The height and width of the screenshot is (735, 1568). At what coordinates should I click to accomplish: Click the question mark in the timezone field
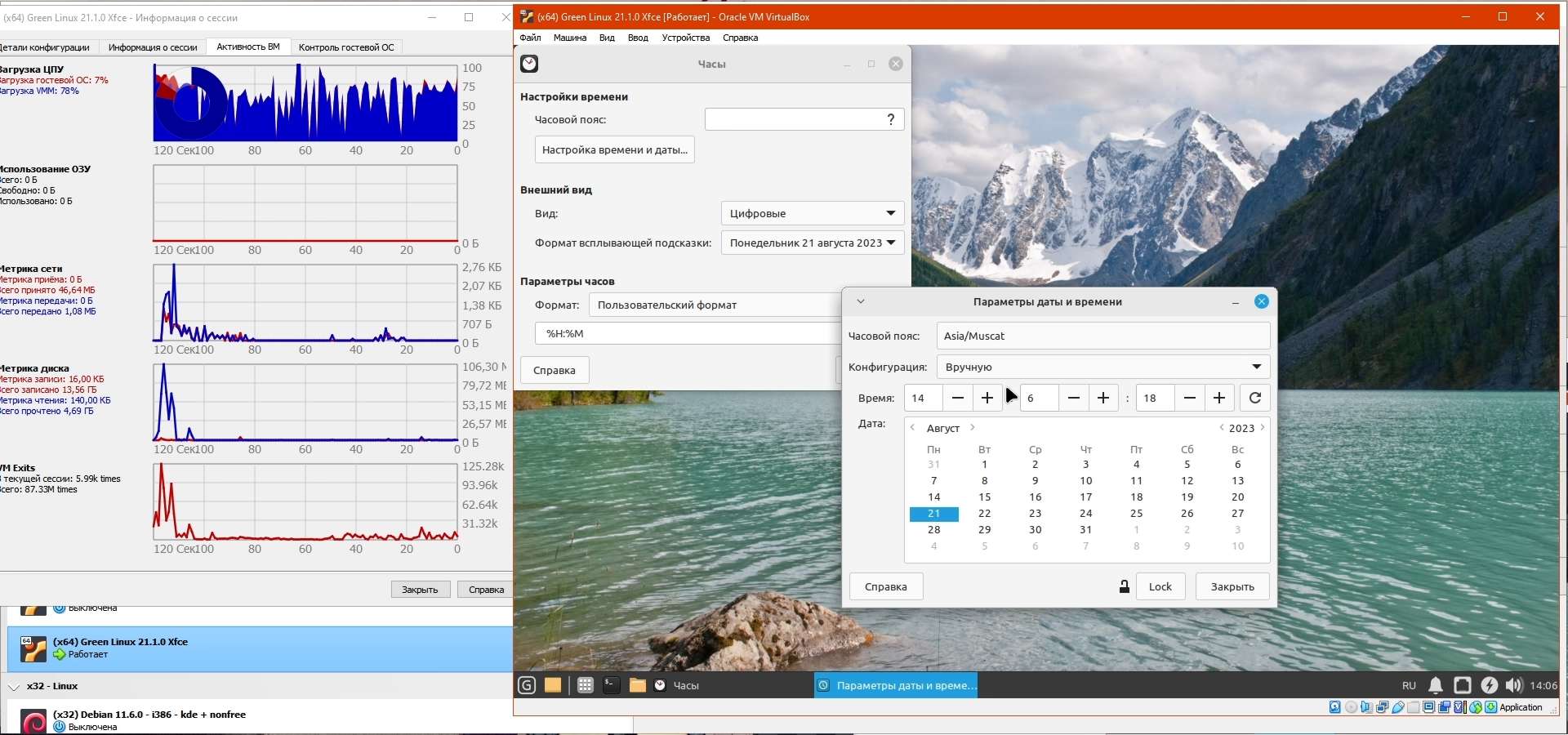tap(890, 119)
